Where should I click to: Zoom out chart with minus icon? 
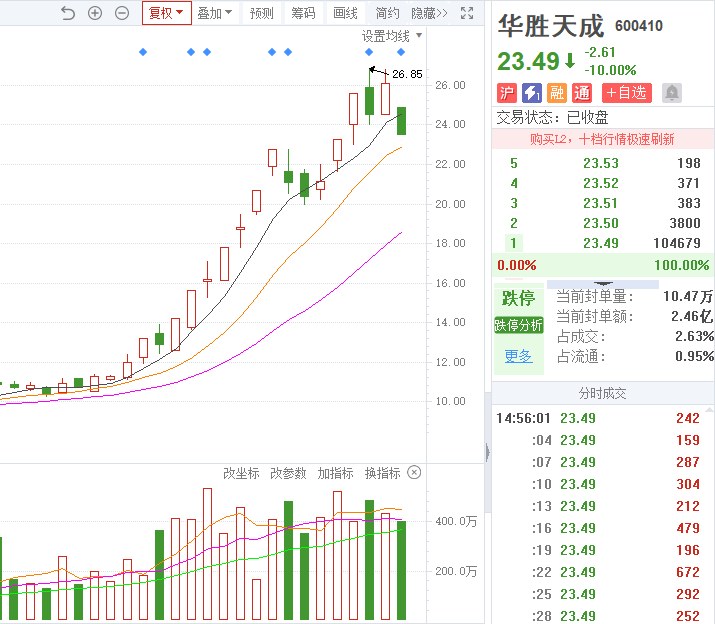pos(122,13)
